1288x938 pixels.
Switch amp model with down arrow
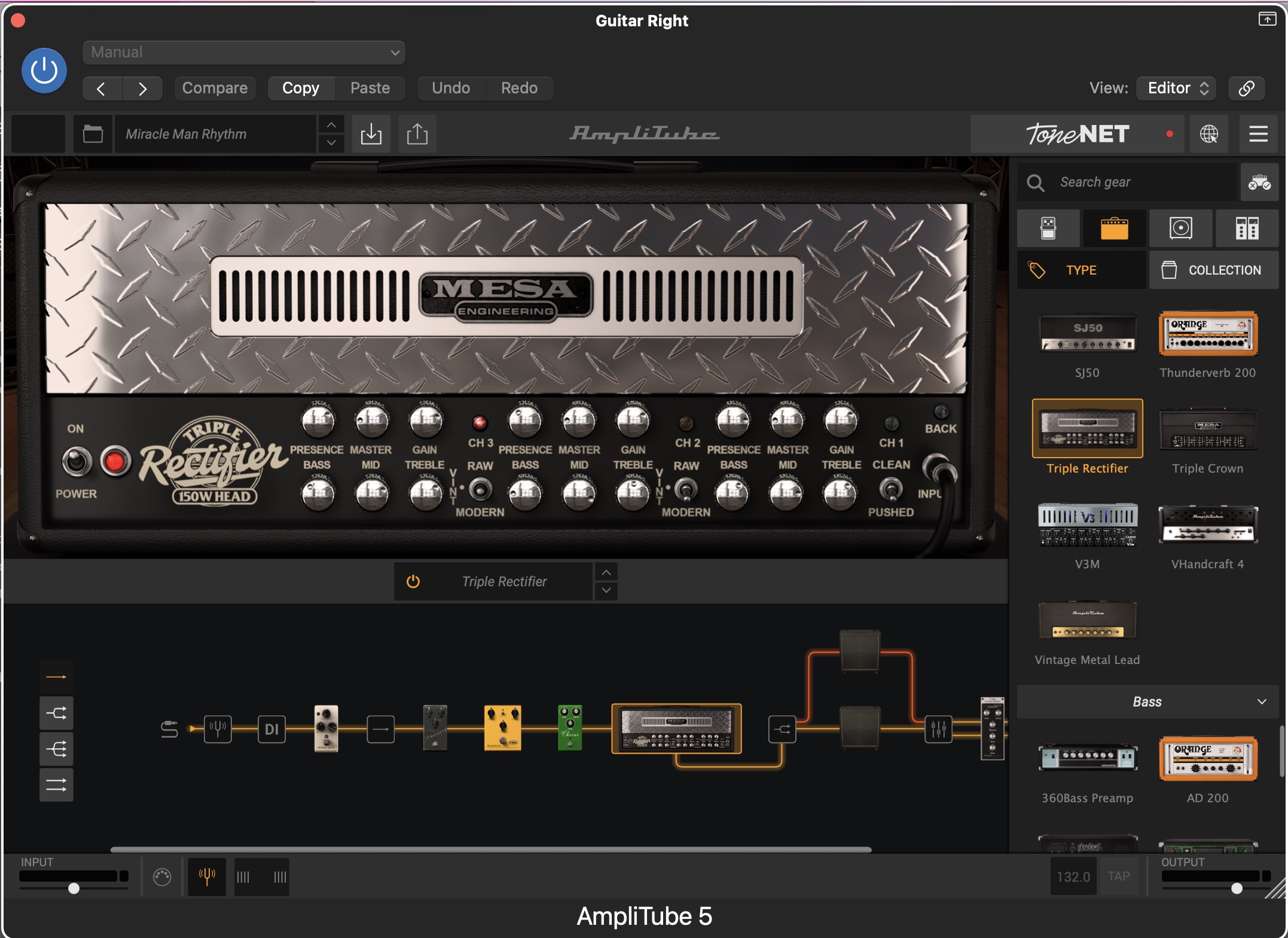tap(606, 590)
